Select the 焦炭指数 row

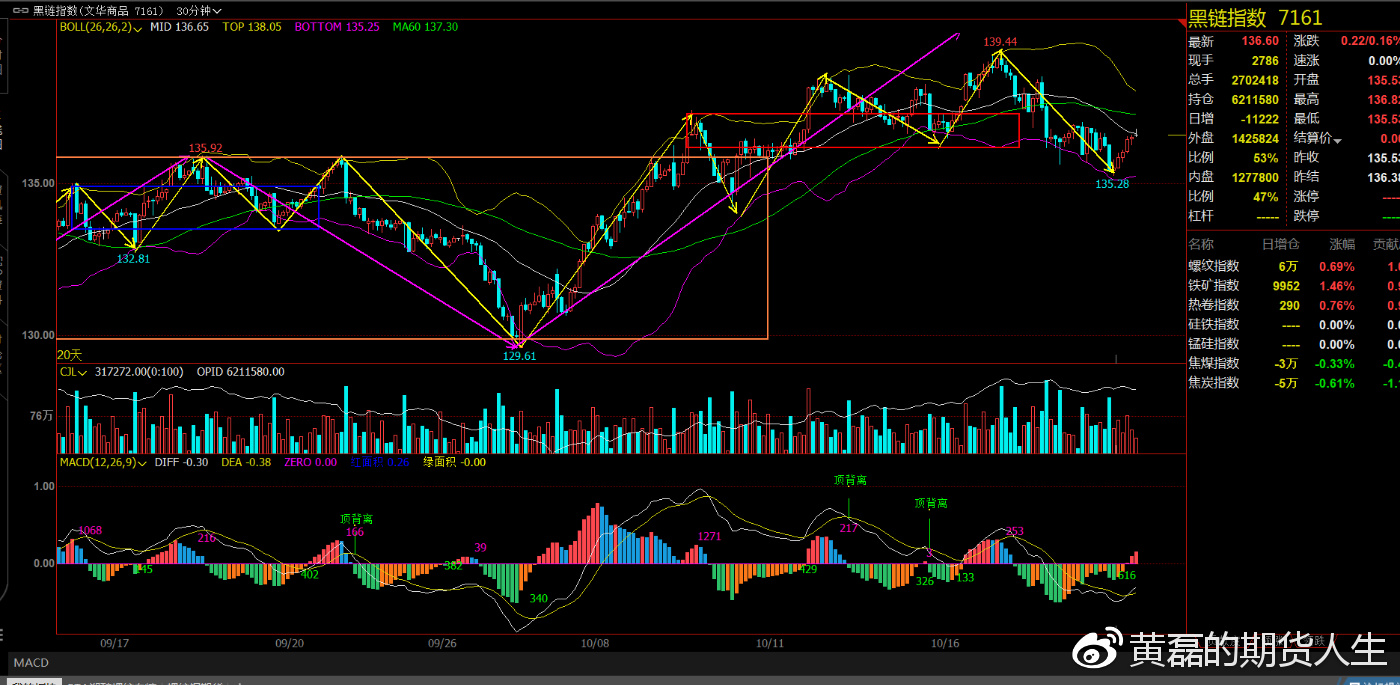pos(1293,382)
